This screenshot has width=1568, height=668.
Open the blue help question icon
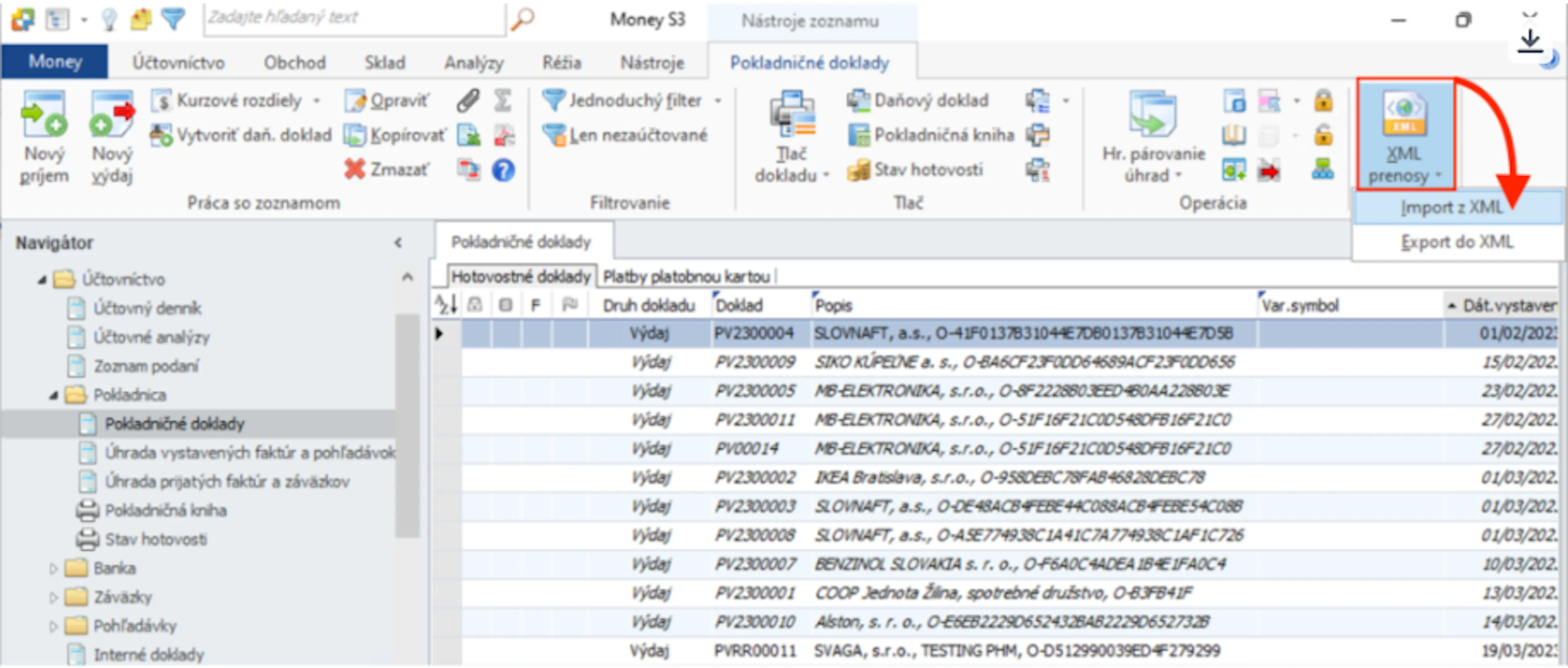503,170
